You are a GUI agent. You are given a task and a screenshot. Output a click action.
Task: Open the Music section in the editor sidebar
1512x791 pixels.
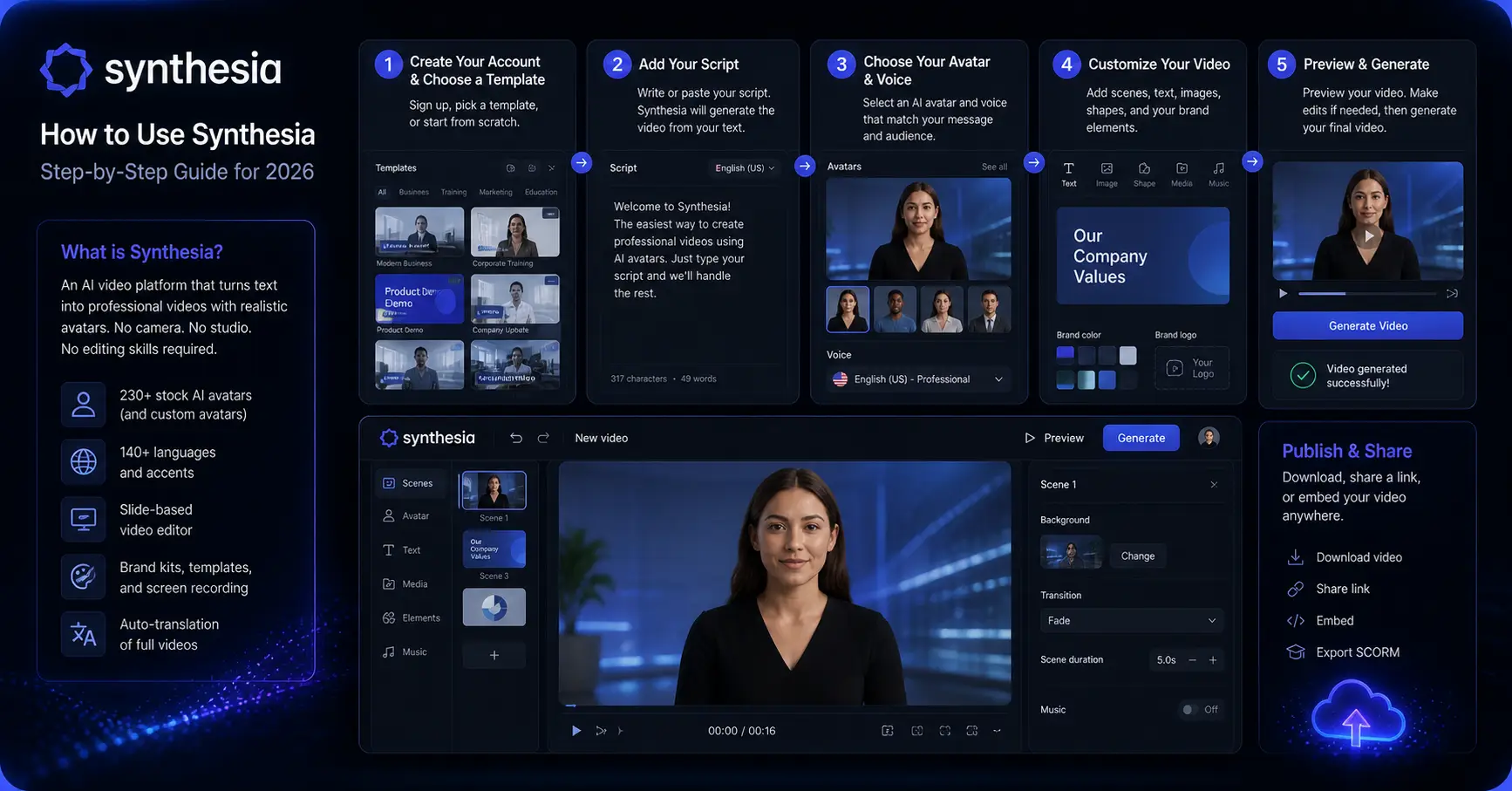click(x=405, y=652)
